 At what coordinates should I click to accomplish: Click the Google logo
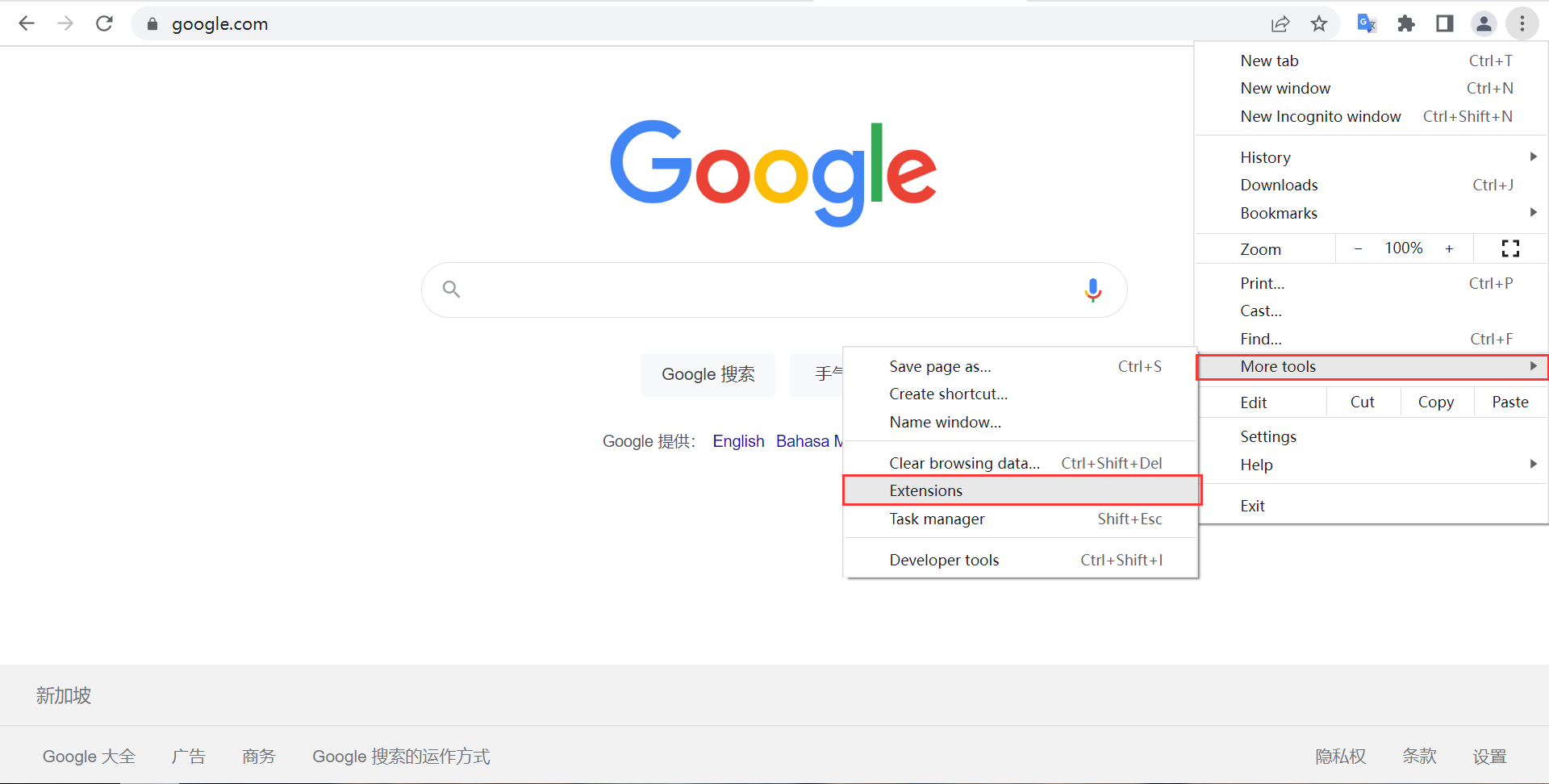[x=773, y=173]
